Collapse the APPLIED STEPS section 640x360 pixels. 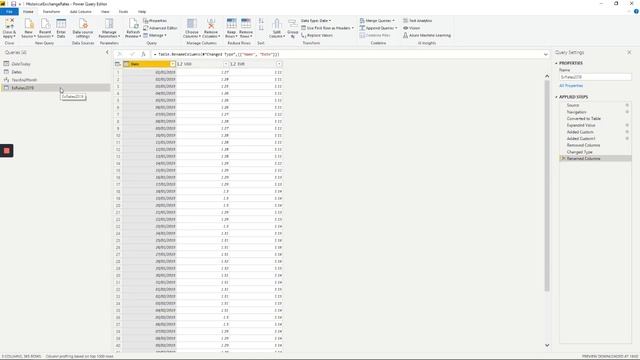pos(556,97)
